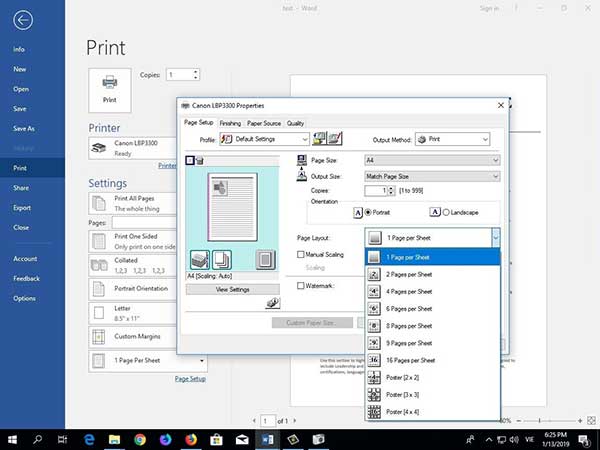The height and width of the screenshot is (450, 600).
Task: Select the Portrait orientation radio button
Action: 368,212
